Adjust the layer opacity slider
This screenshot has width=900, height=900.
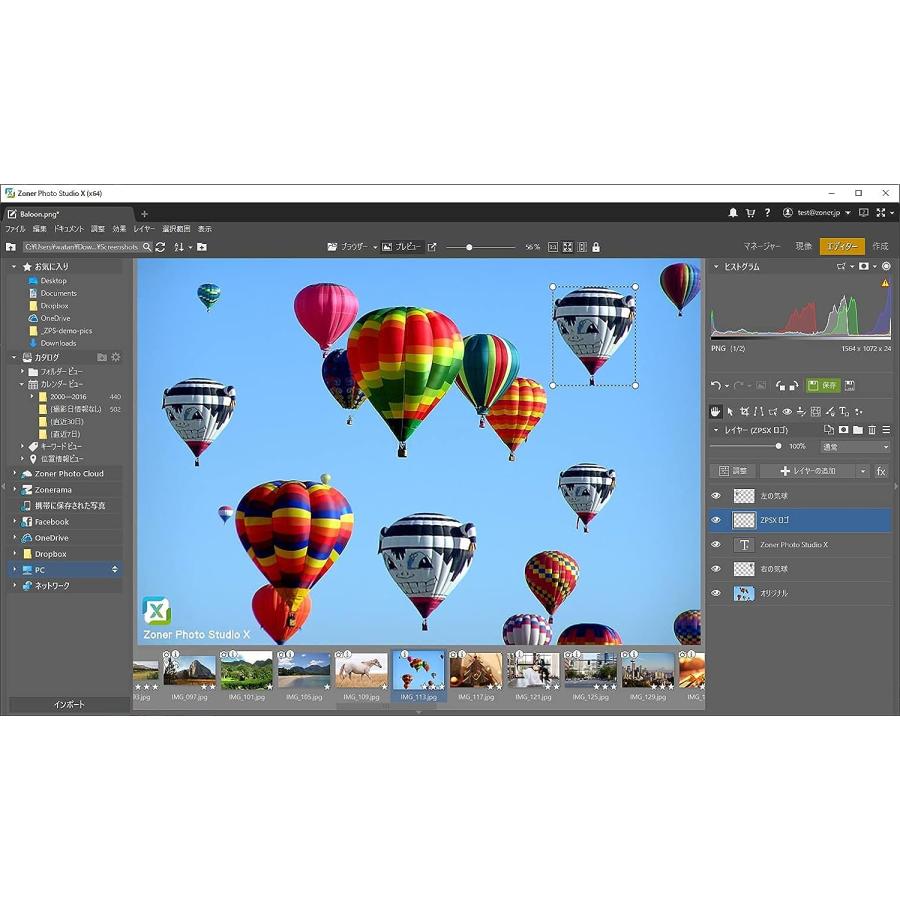coord(779,446)
